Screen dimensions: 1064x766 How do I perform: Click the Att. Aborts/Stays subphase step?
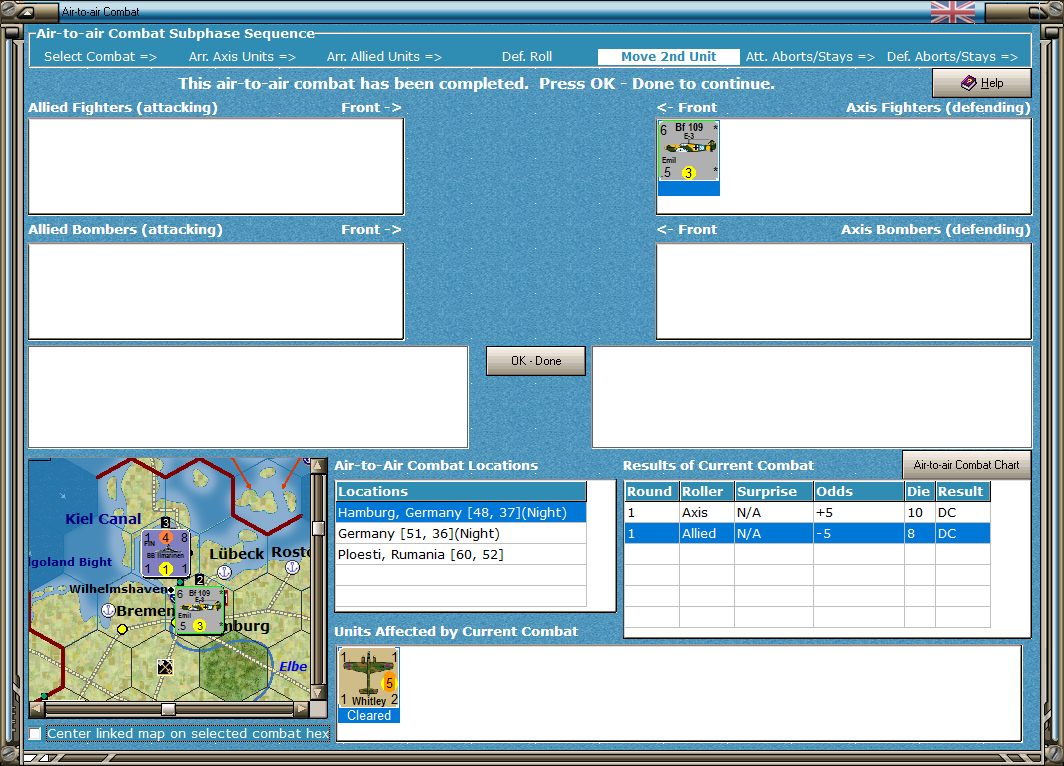(x=810, y=57)
